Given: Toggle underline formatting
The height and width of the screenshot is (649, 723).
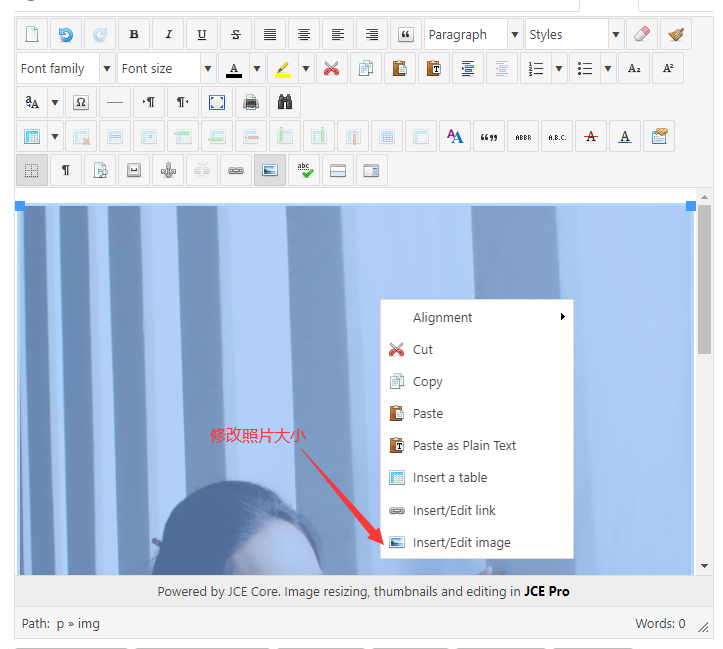Looking at the screenshot, I should [202, 35].
